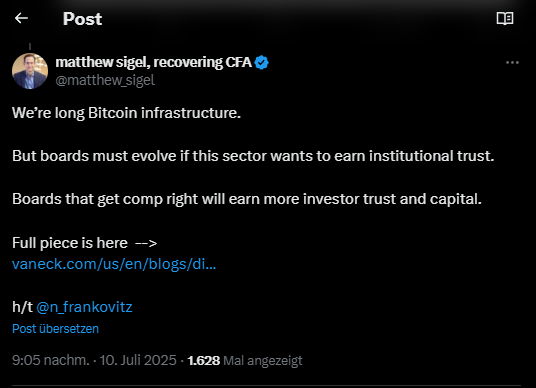
Task: Click the Post heading at top
Action: (x=82, y=19)
